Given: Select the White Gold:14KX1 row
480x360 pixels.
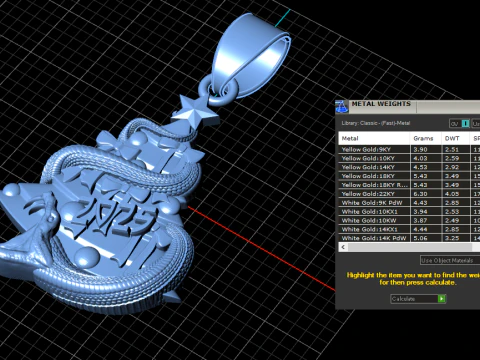Looking at the screenshot, I should coord(409,229).
